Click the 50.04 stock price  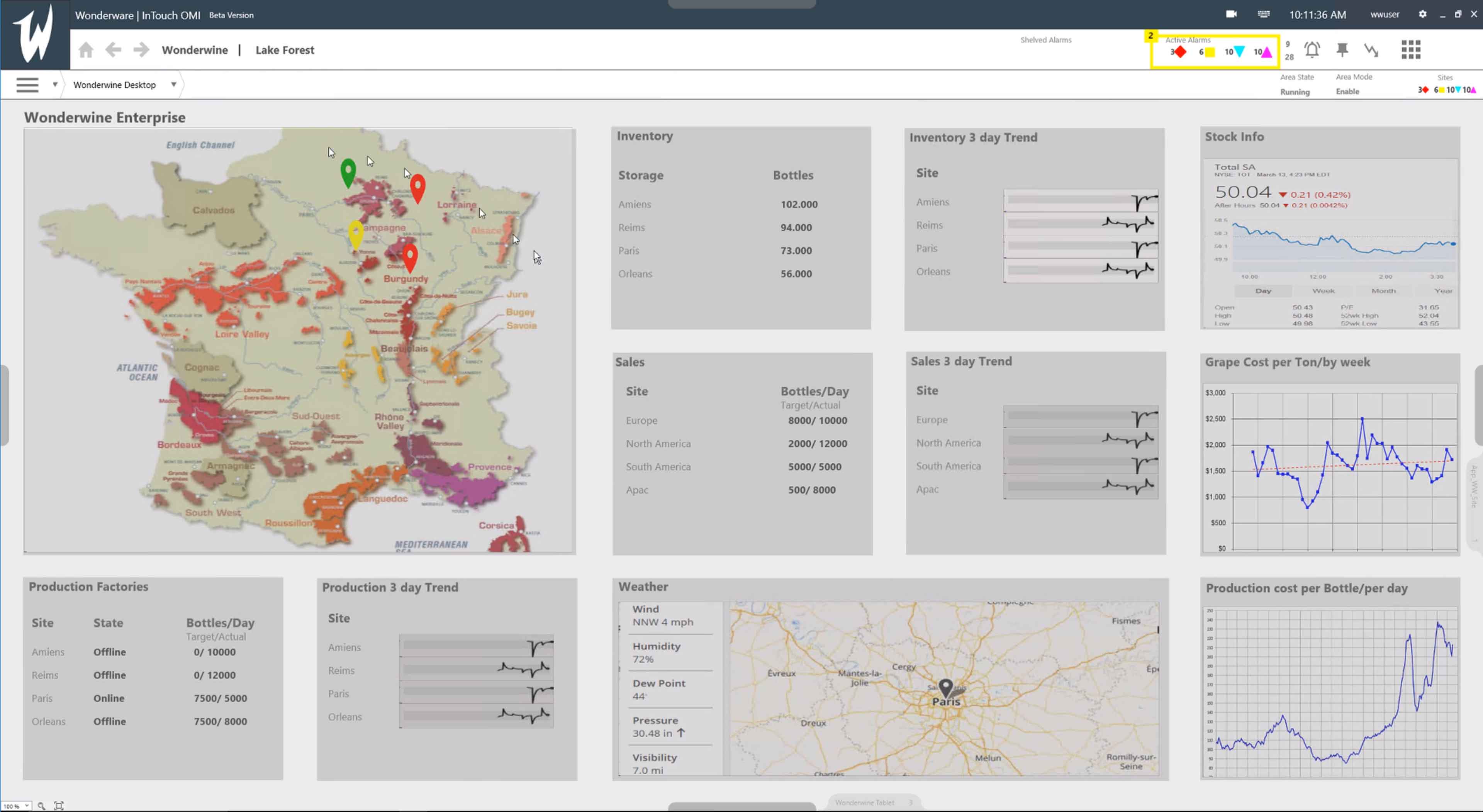pyautogui.click(x=1243, y=192)
